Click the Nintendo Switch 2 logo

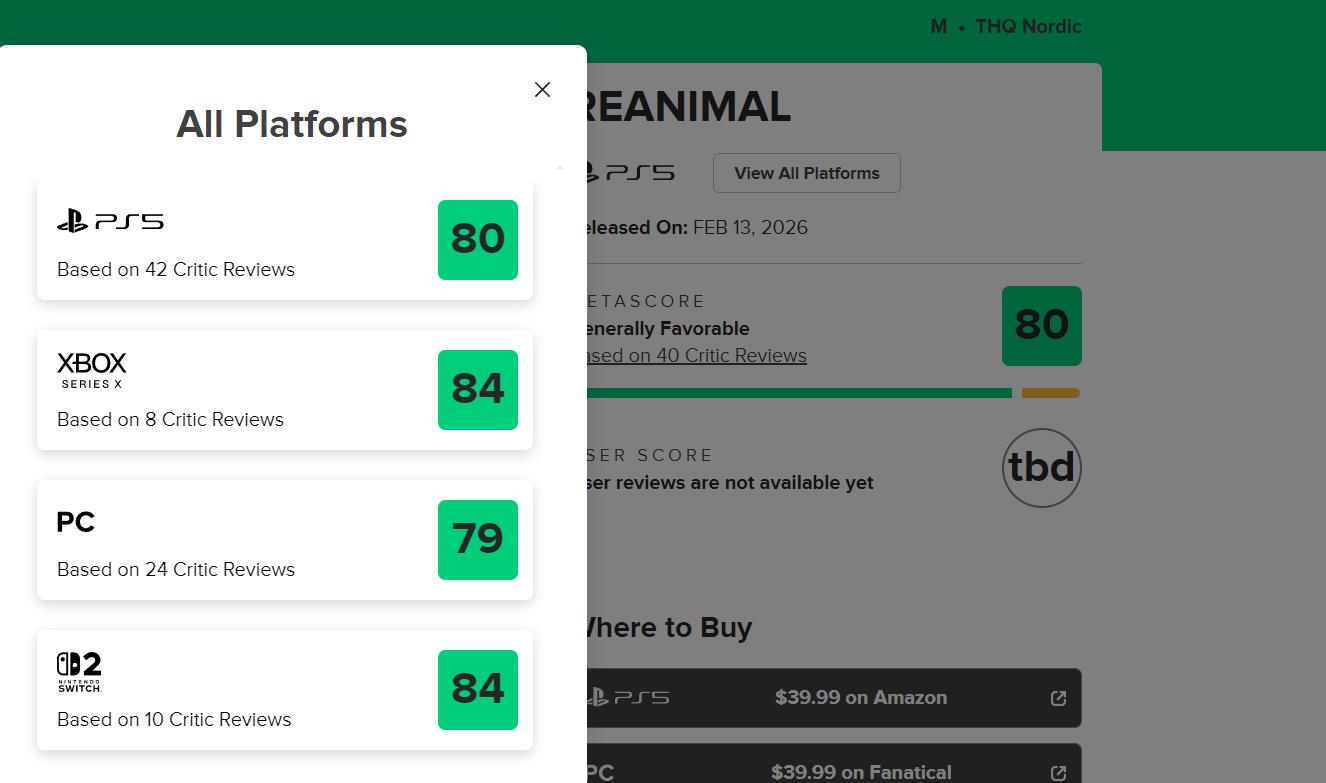[80, 672]
